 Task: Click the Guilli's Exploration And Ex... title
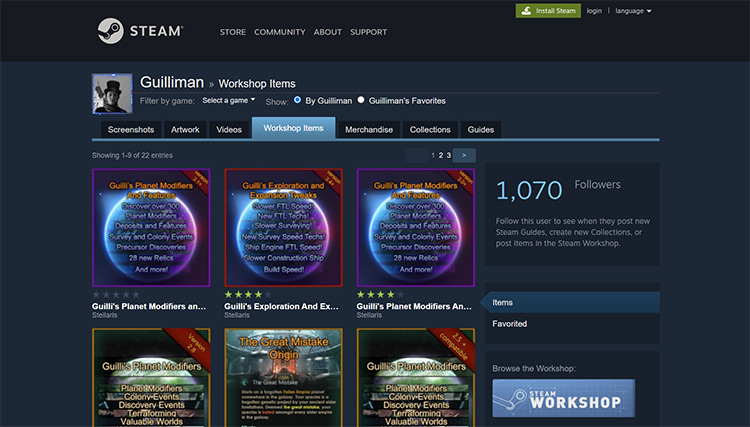click(x=281, y=307)
